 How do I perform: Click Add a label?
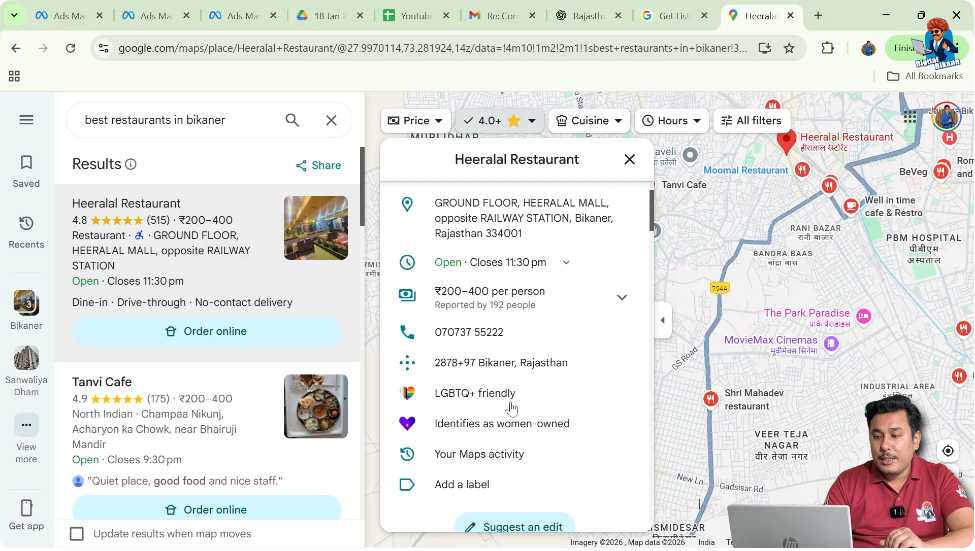point(461,484)
